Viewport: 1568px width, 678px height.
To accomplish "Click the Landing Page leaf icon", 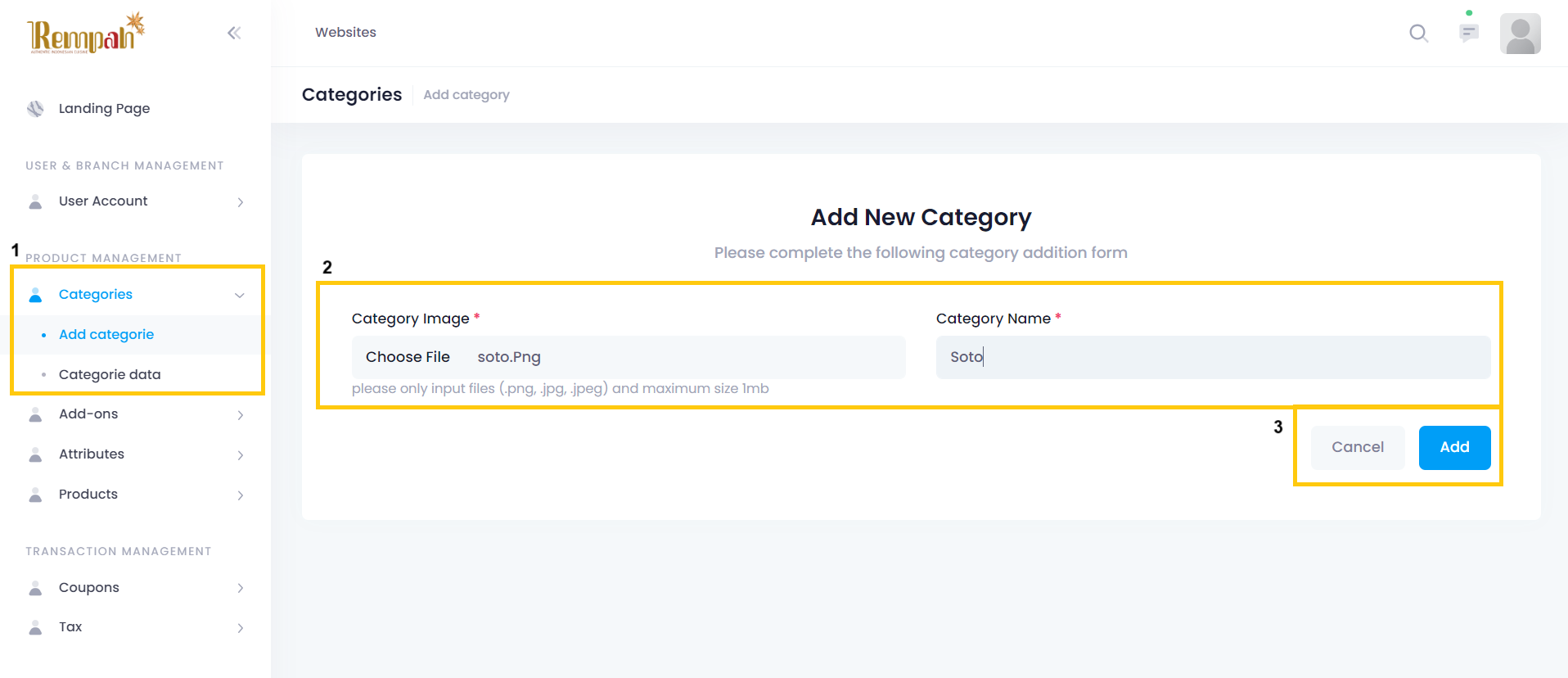I will pos(35,109).
